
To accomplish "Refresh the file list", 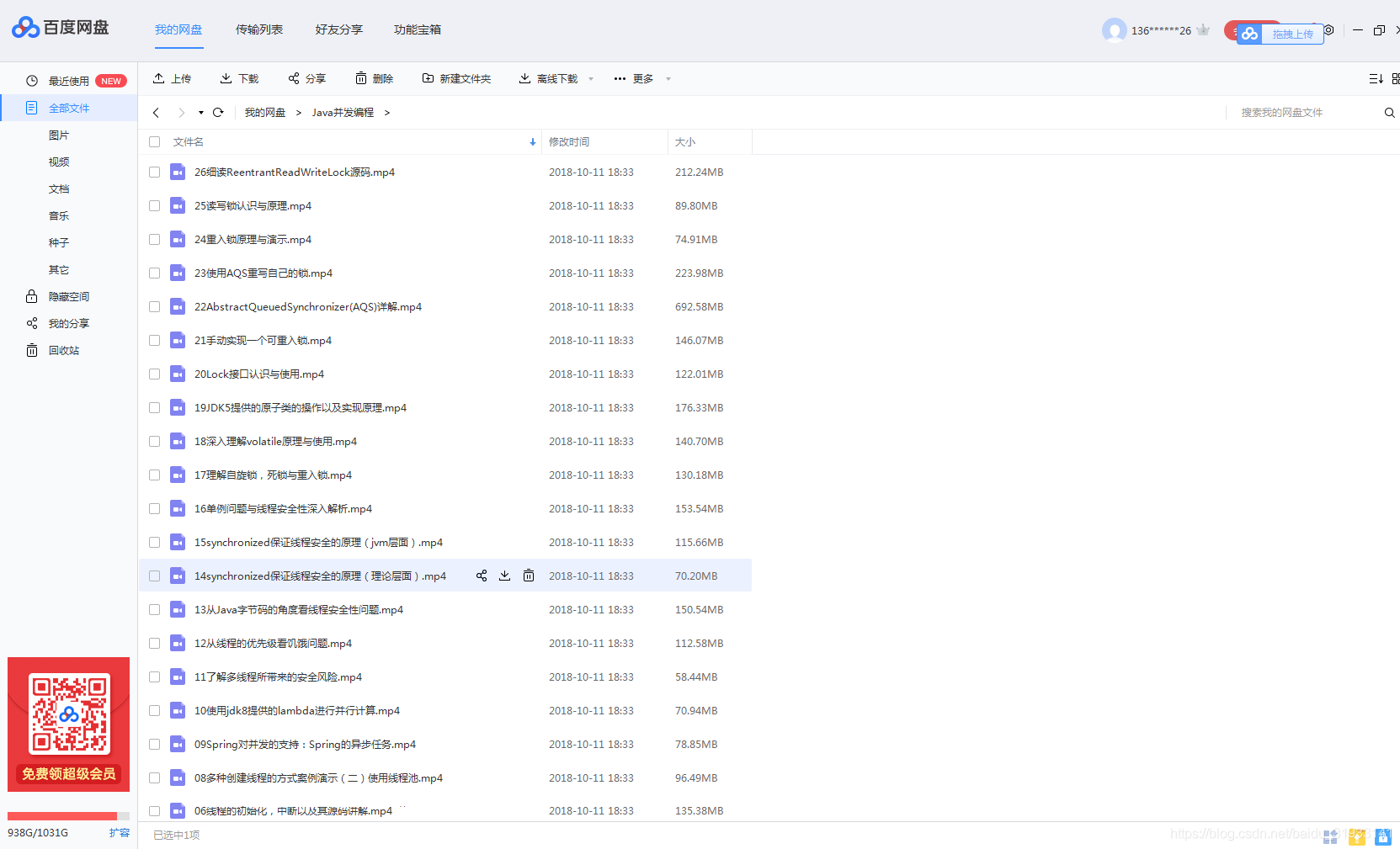I will coord(218,112).
